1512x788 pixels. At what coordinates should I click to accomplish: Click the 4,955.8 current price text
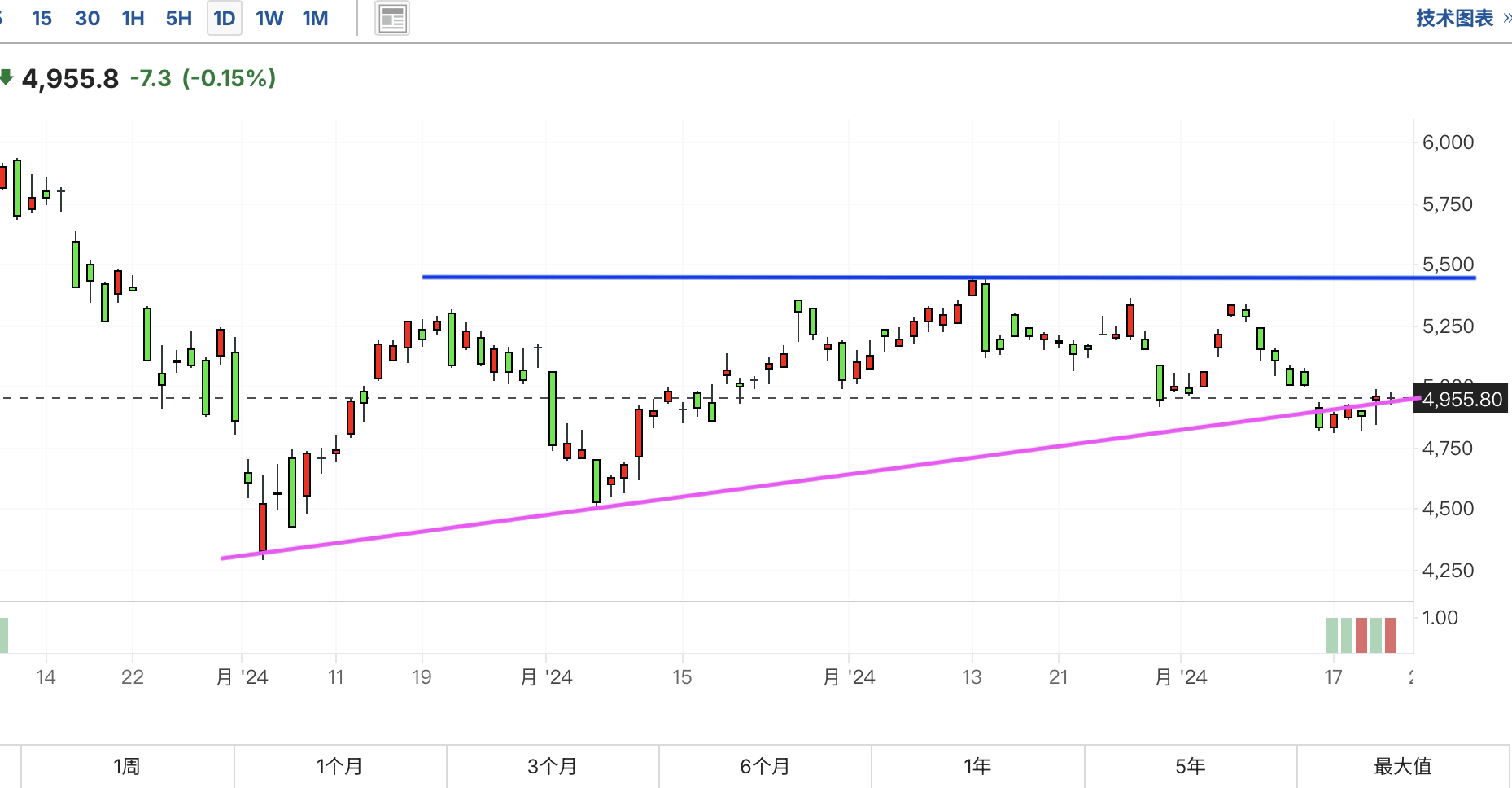click(70, 79)
